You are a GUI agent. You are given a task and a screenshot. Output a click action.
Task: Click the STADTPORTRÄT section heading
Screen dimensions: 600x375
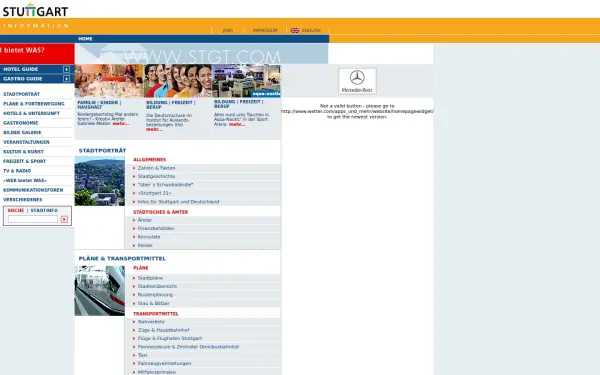(x=102, y=151)
